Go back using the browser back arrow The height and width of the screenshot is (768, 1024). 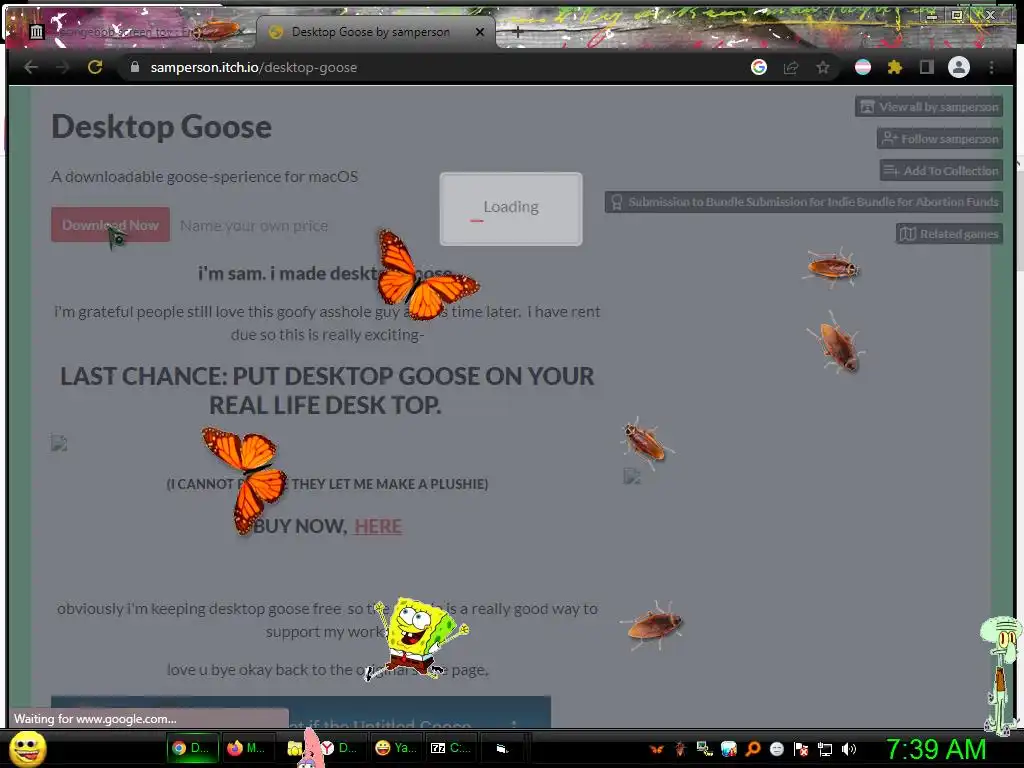31,67
